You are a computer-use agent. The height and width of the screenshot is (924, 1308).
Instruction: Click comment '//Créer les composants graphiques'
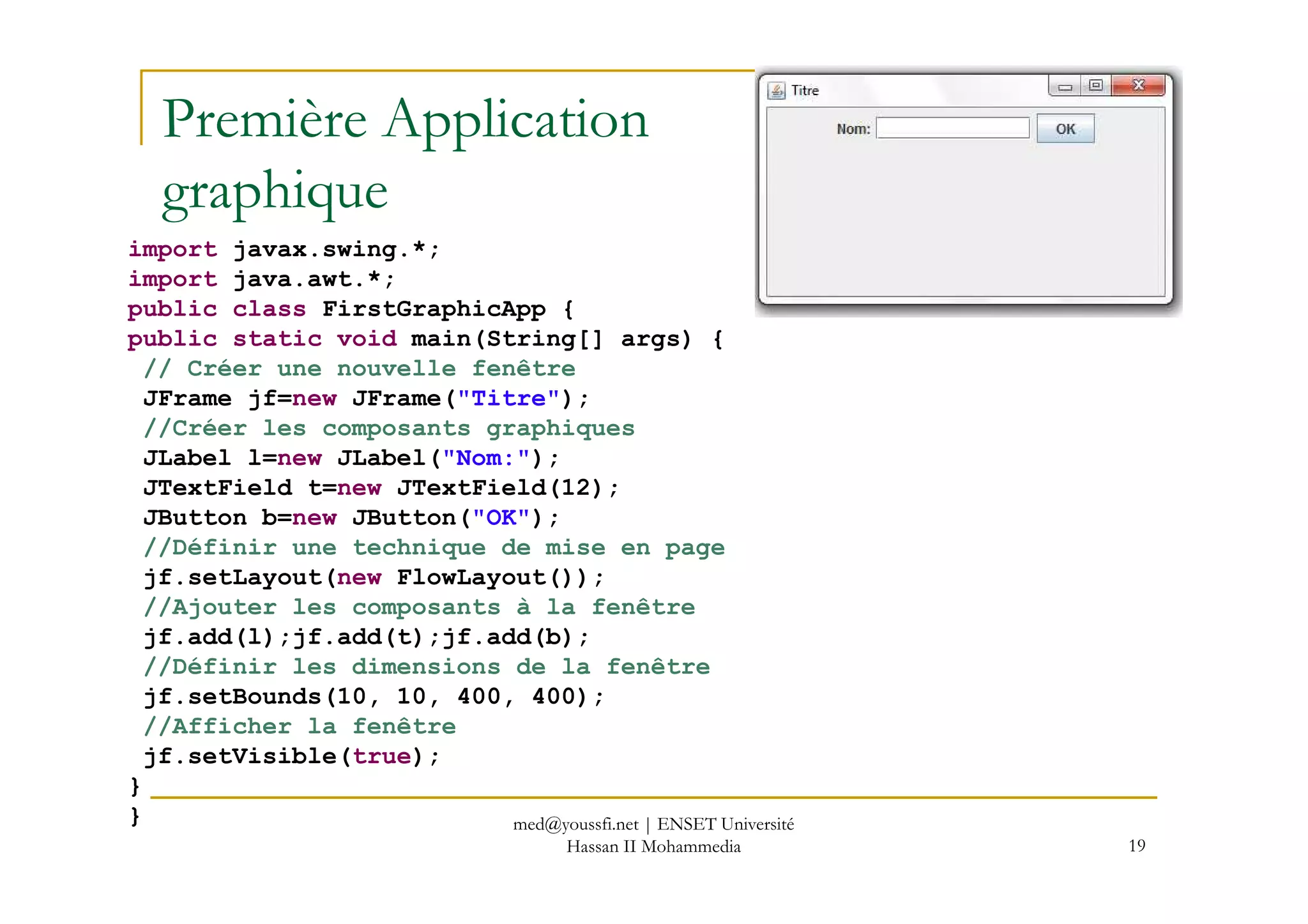tap(389, 428)
